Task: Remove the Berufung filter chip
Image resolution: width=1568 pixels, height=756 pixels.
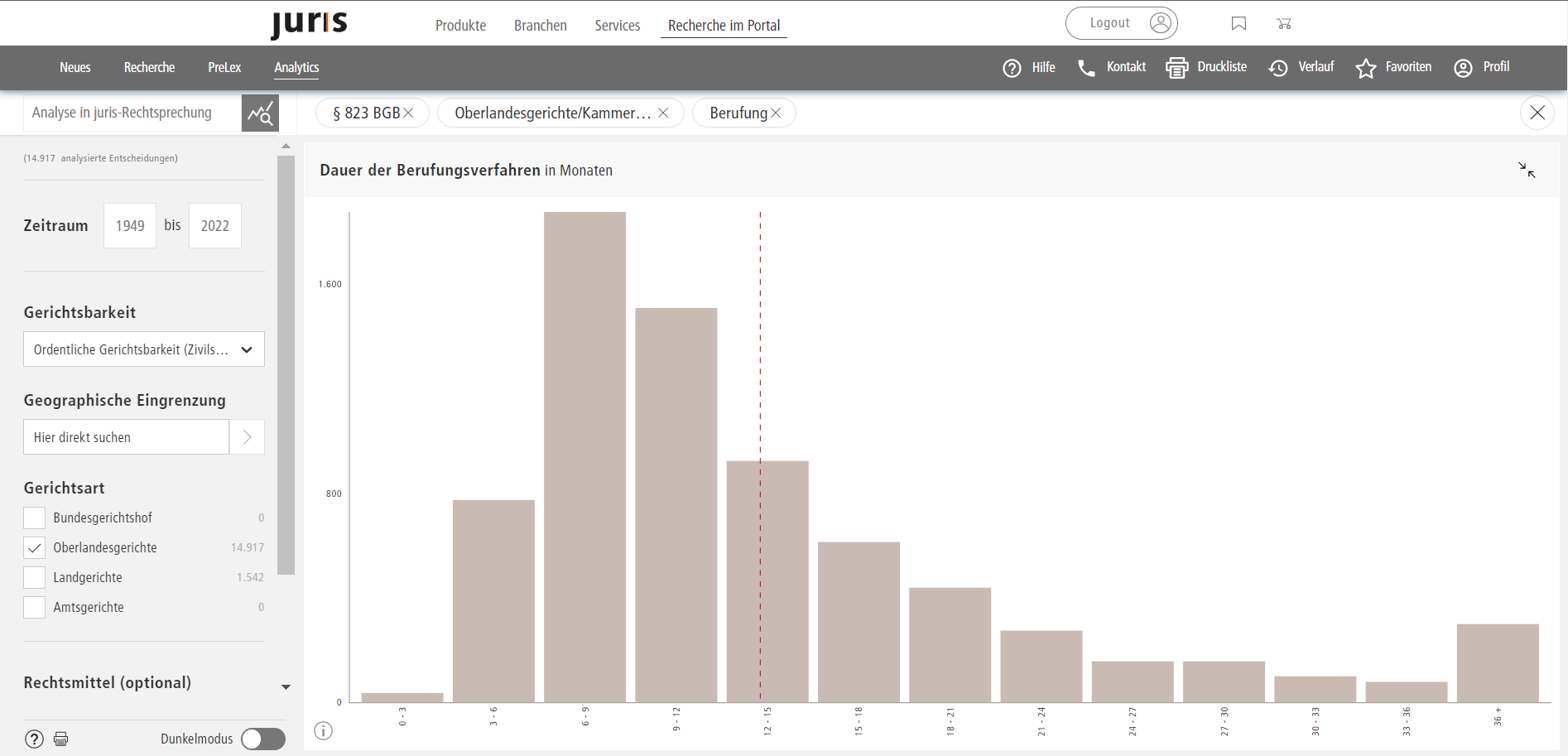Action: click(776, 113)
